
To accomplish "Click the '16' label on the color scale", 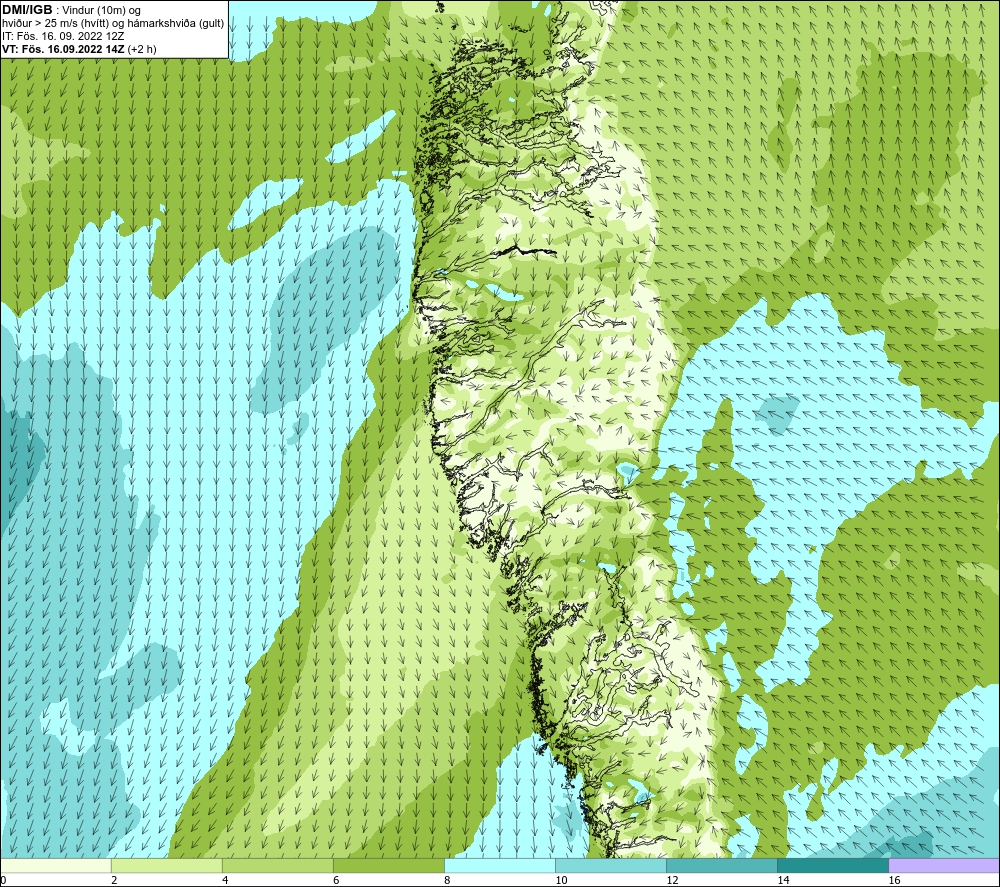I will click(894, 880).
